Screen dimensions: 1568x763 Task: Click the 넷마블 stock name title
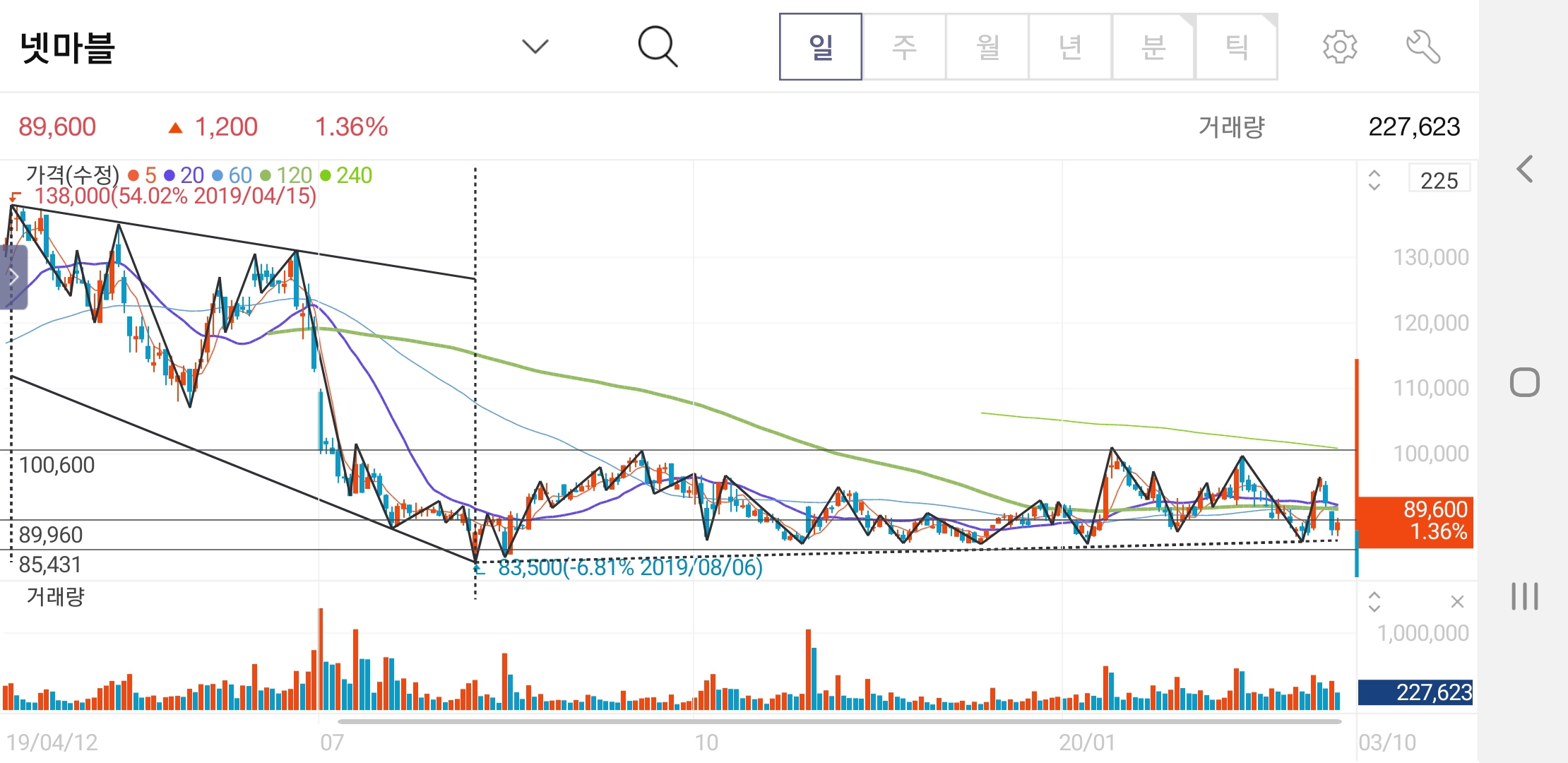point(67,47)
